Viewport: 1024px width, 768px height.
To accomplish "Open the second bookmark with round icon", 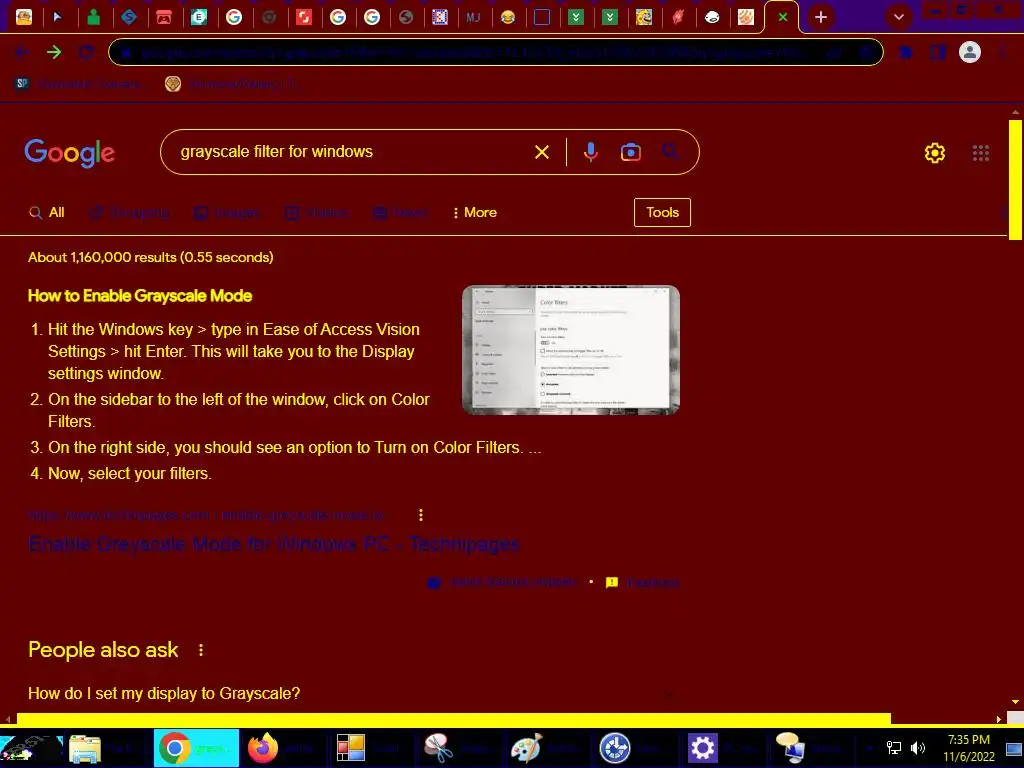I will click(231, 84).
